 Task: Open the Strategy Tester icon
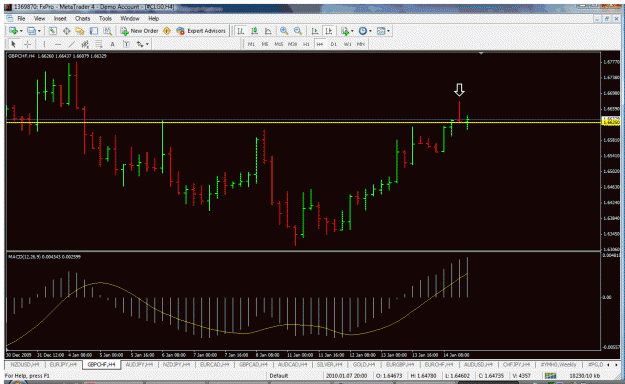point(108,31)
